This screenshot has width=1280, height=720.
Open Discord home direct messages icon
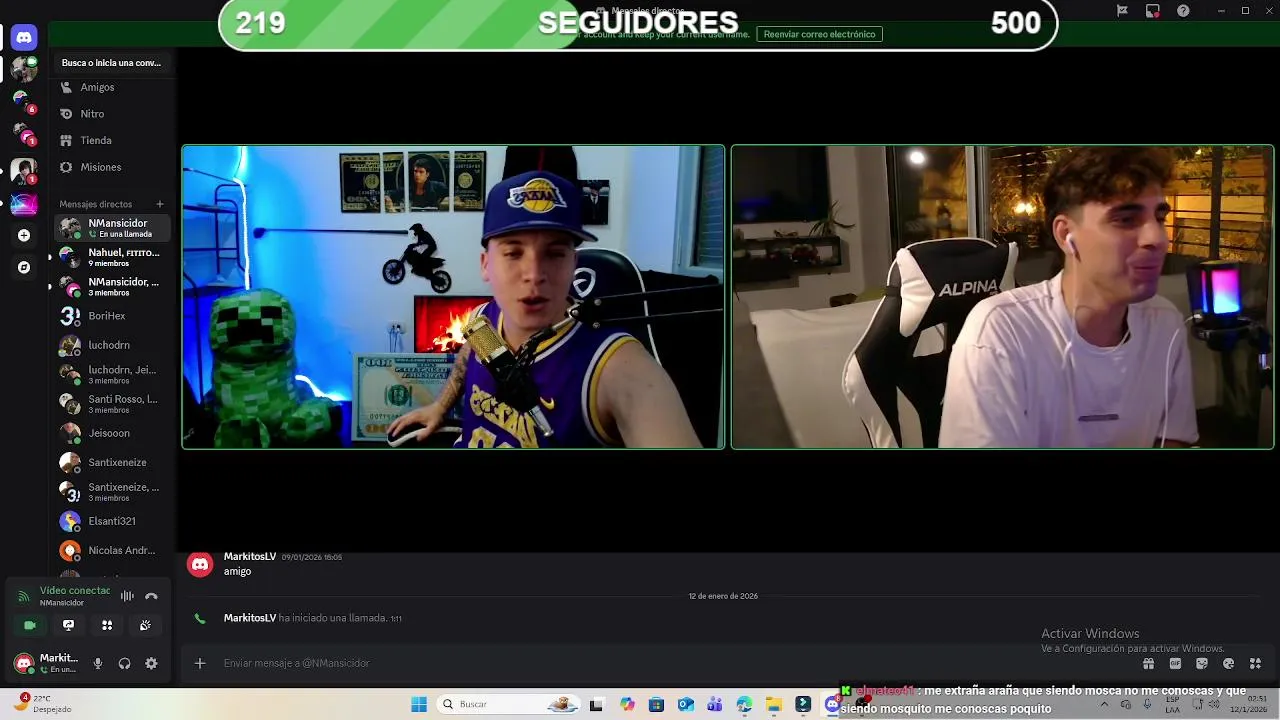tap(24, 37)
